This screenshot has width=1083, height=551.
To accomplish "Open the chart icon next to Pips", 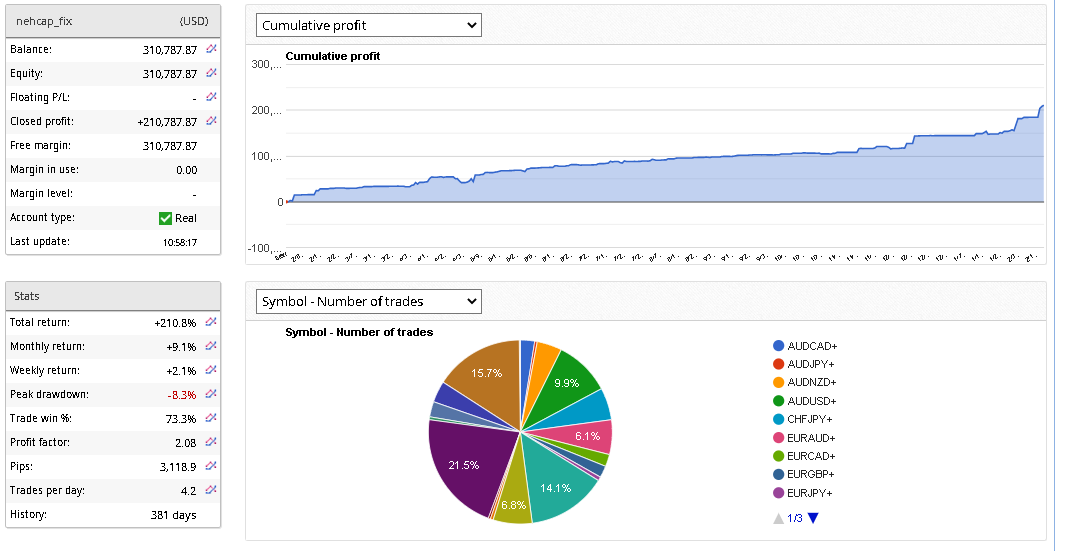I will [211, 466].
